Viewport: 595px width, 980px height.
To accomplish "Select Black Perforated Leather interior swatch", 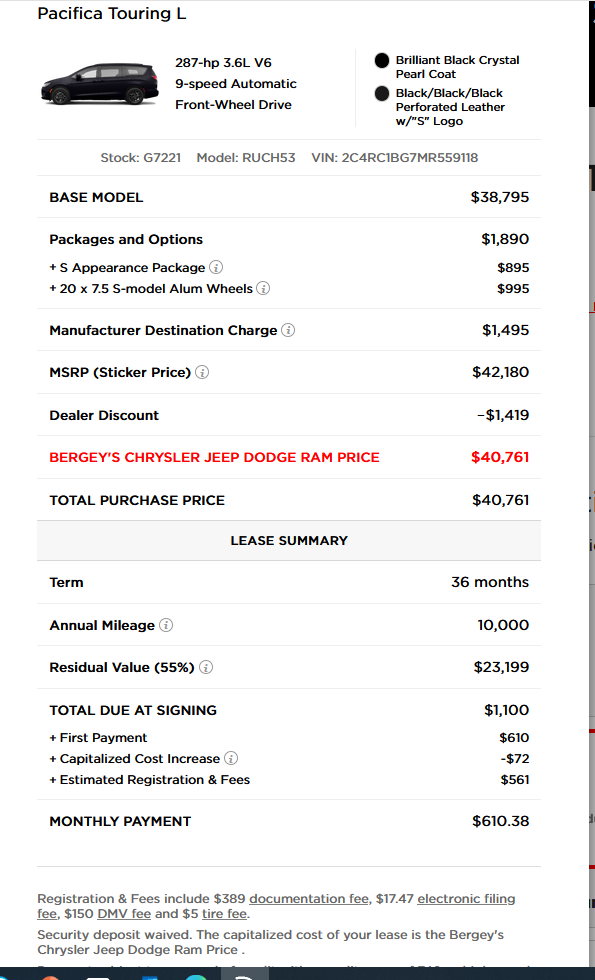I will (x=382, y=94).
